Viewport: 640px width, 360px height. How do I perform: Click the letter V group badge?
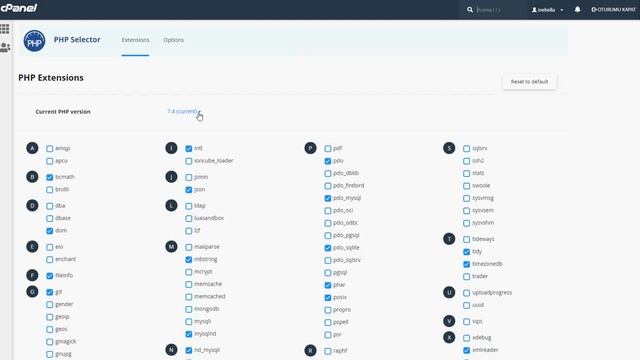449,321
